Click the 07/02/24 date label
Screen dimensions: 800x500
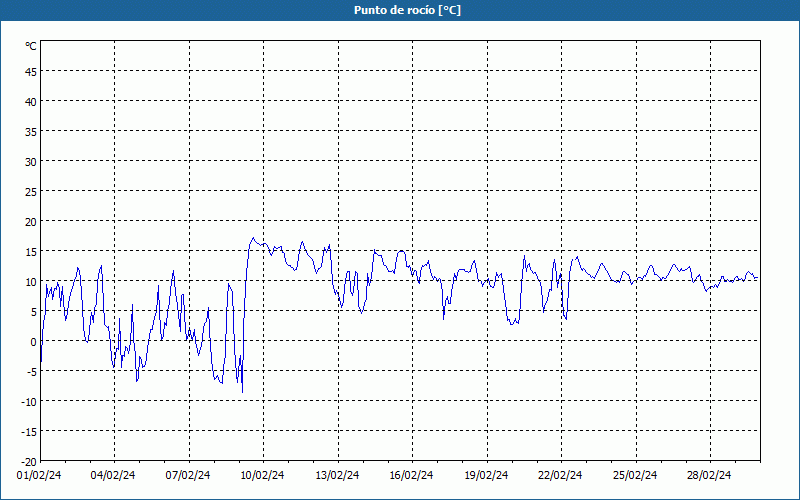(188, 476)
